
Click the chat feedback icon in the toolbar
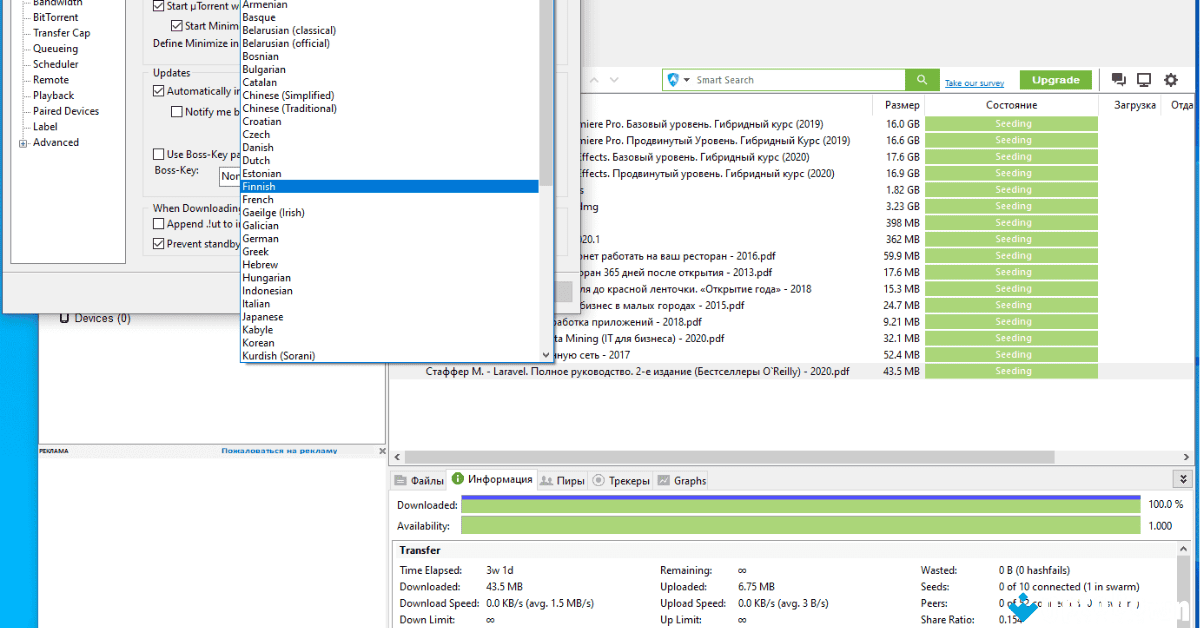pyautogui.click(x=1117, y=79)
